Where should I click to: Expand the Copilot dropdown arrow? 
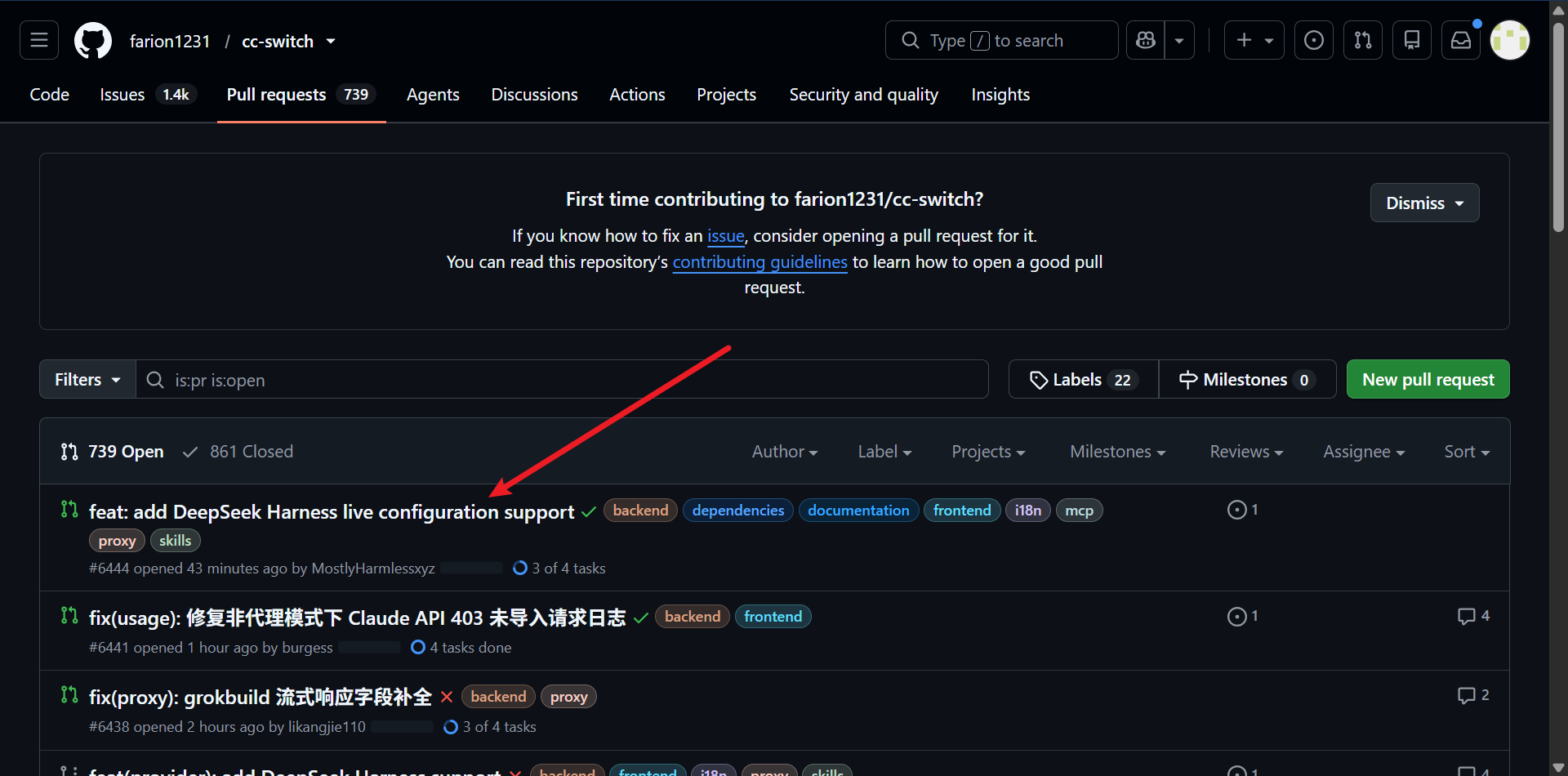(x=1179, y=40)
